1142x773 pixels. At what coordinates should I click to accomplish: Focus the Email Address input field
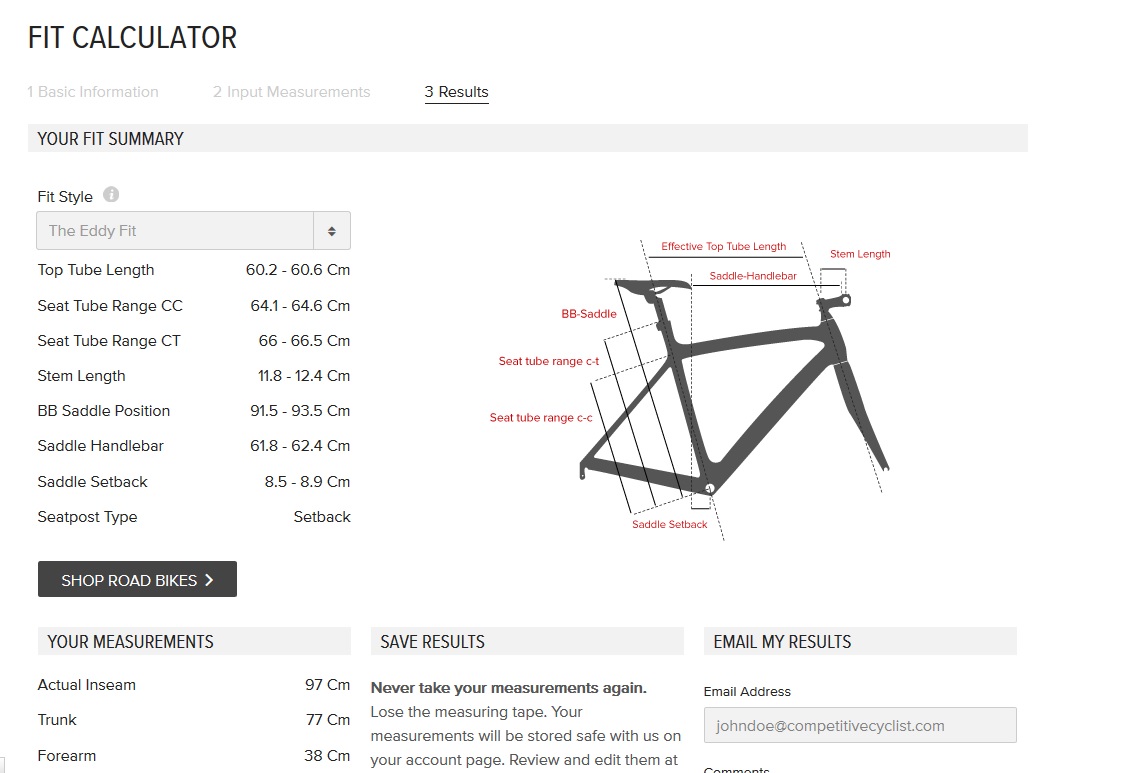859,726
